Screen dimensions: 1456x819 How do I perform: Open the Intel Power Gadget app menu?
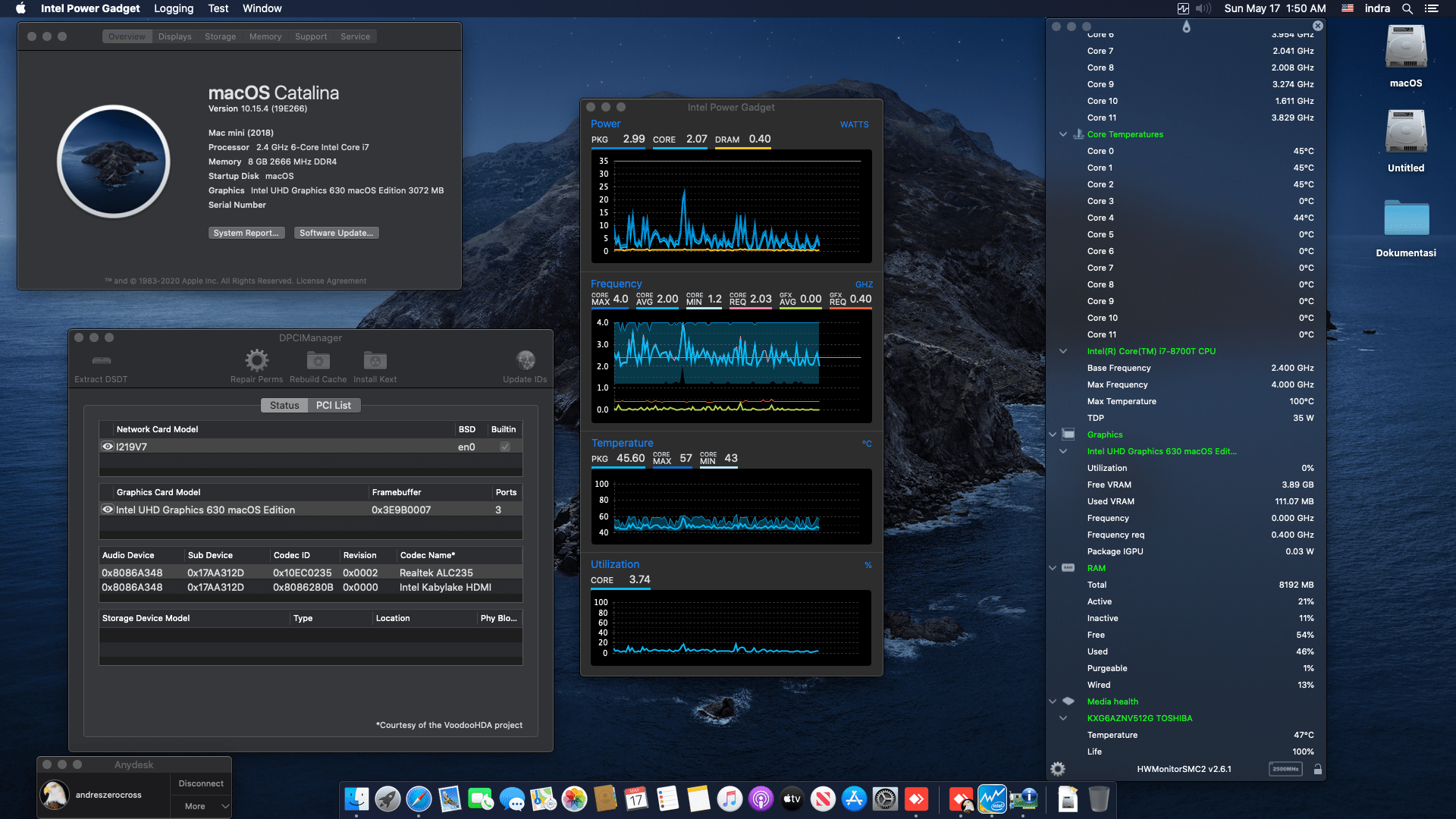click(90, 8)
